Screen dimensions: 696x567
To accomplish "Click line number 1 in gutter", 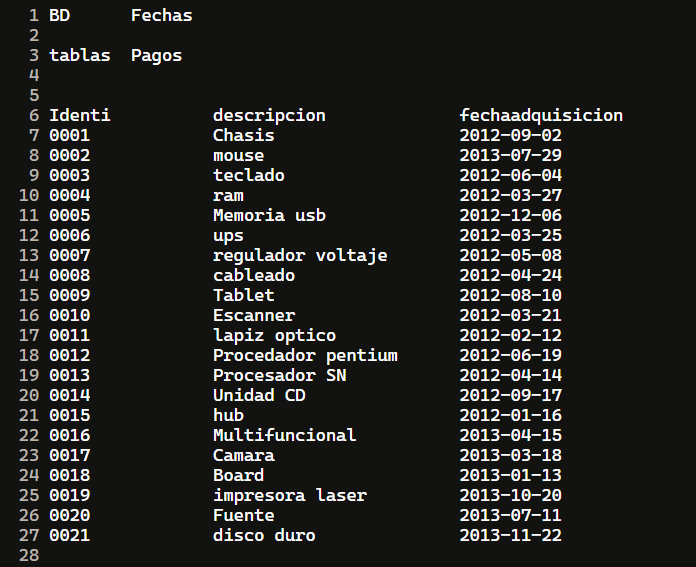I will (34, 16).
